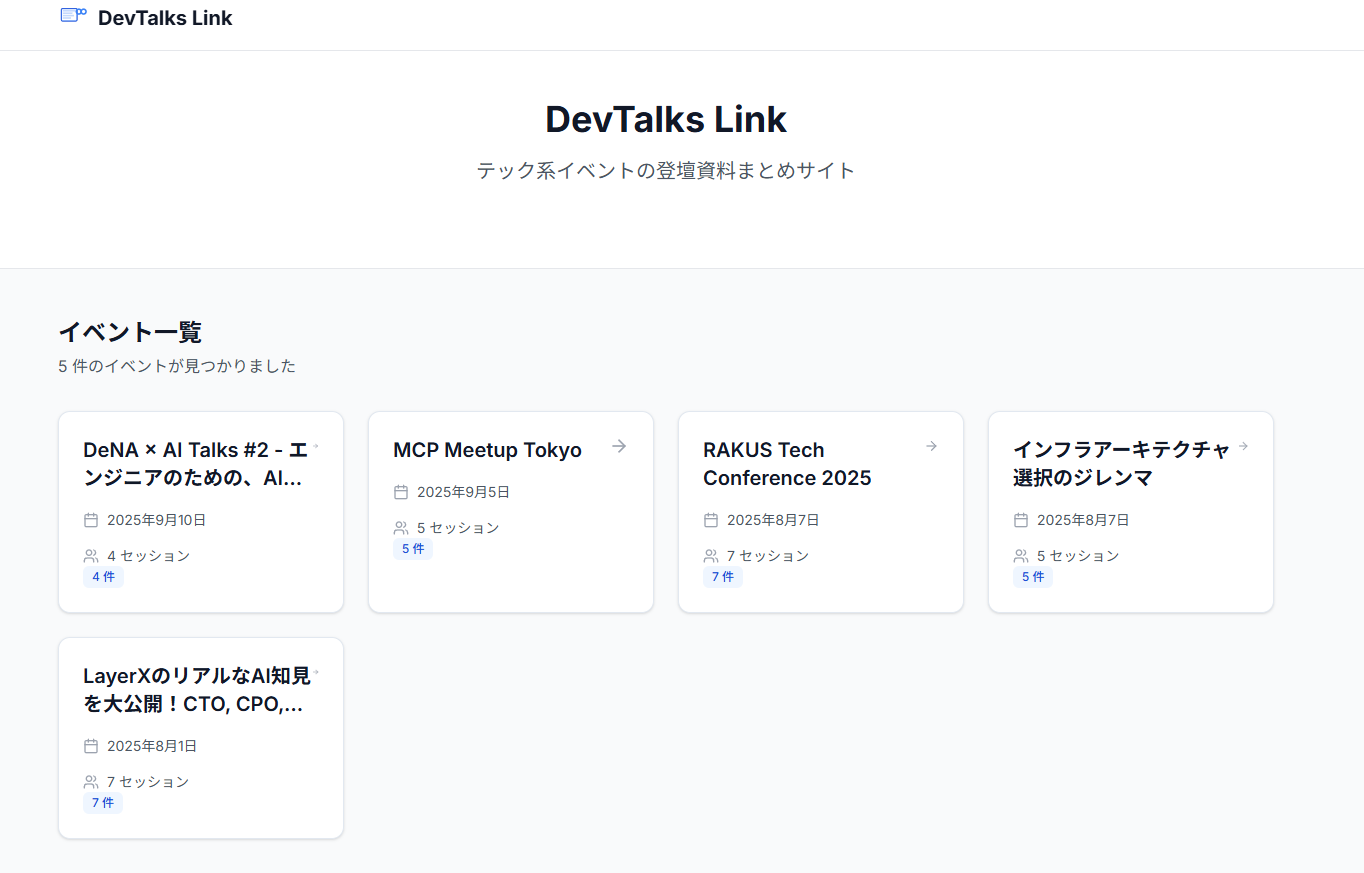Click people icon beside 4 セッション
This screenshot has width=1364, height=873.
91,556
